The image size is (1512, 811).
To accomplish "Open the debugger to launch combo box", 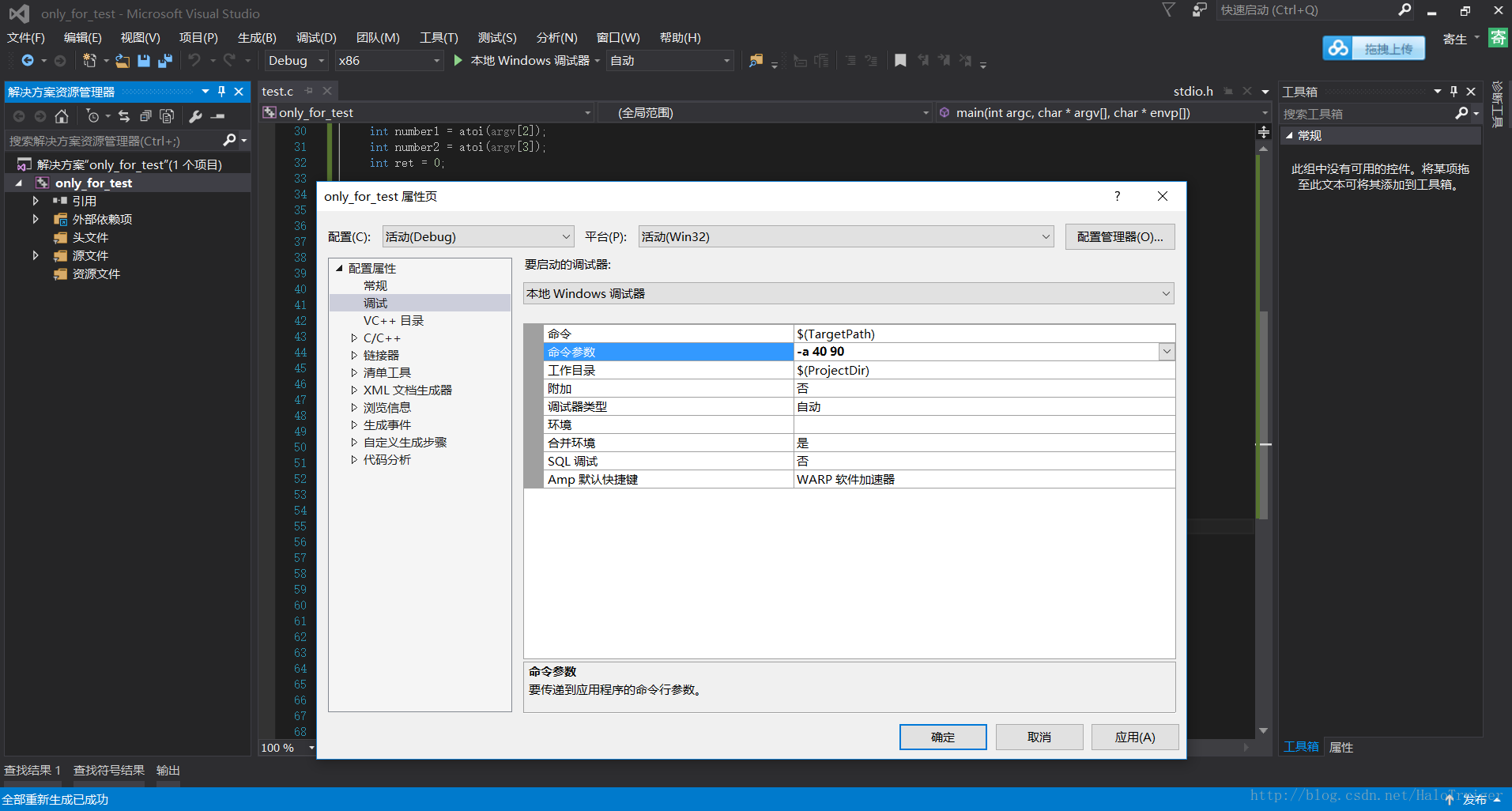I will 849,293.
